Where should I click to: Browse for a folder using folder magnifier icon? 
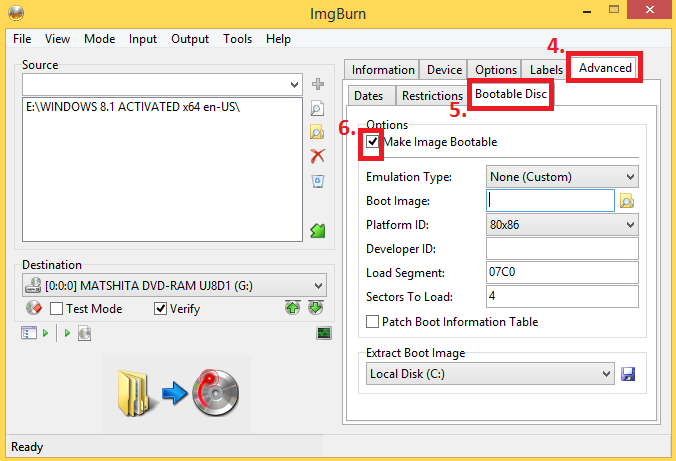[x=317, y=132]
